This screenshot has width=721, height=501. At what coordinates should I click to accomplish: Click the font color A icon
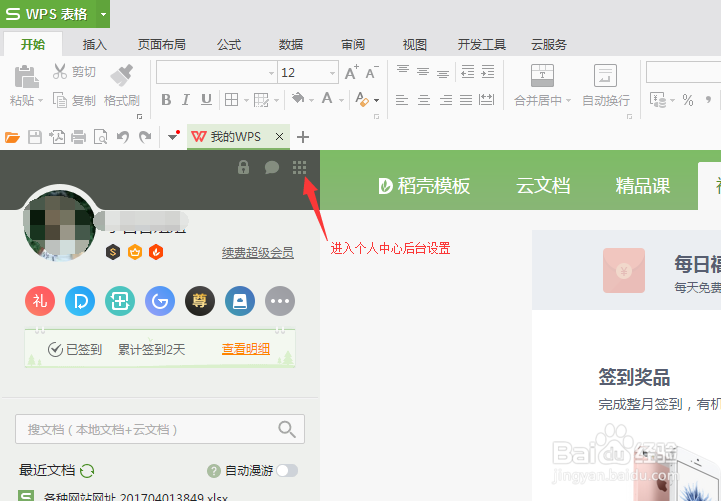pos(327,98)
